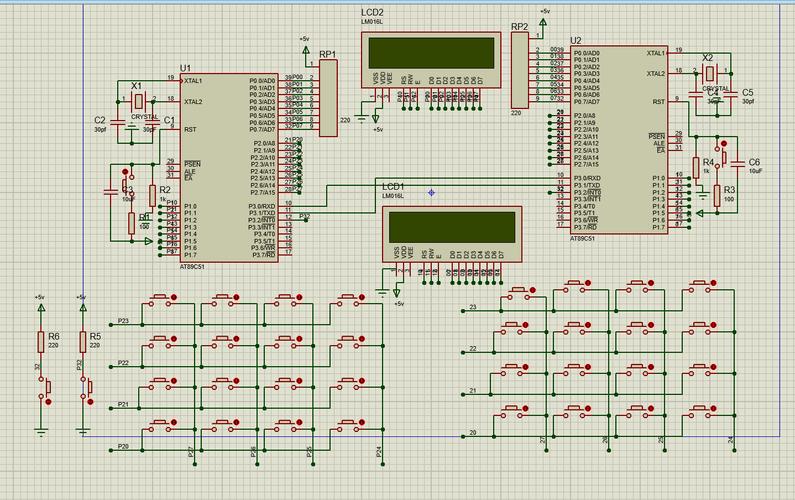Select resistor R2 symbol
The image size is (795, 500).
[x=152, y=195]
